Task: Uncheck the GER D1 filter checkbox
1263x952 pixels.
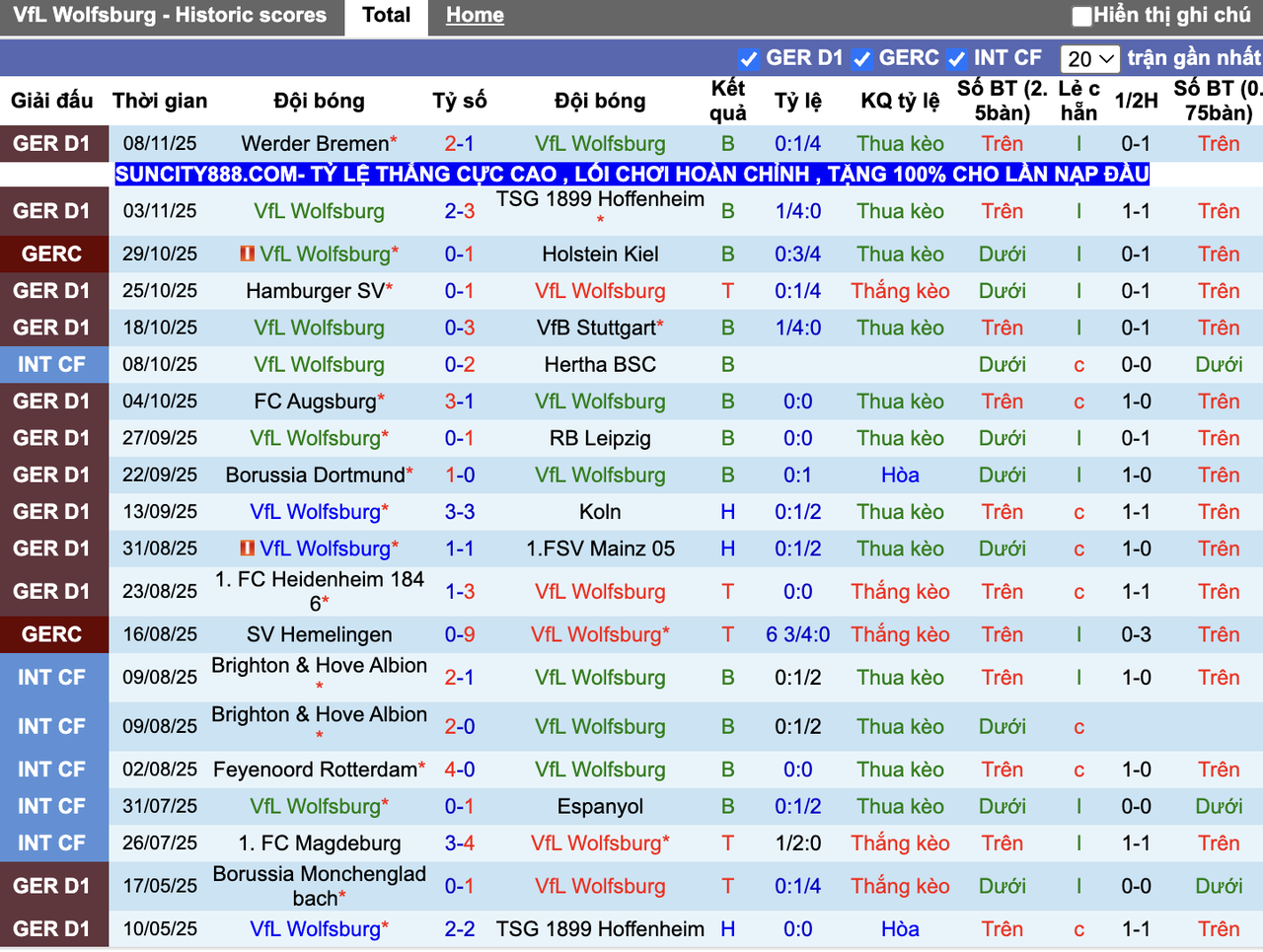Action: (x=749, y=58)
